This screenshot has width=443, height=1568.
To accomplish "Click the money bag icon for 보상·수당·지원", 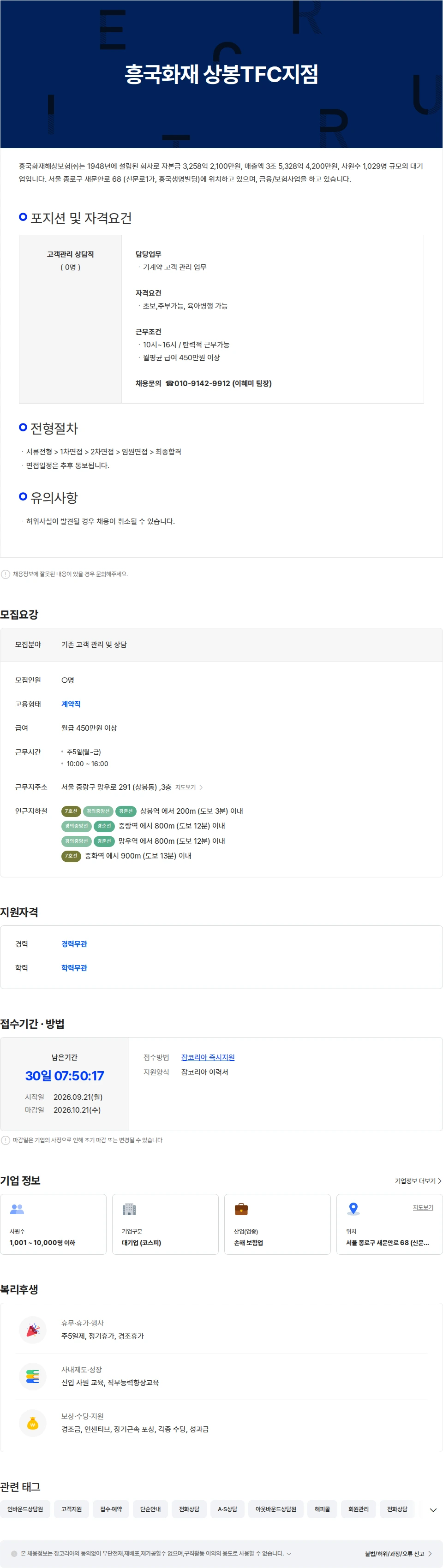I will [33, 1423].
